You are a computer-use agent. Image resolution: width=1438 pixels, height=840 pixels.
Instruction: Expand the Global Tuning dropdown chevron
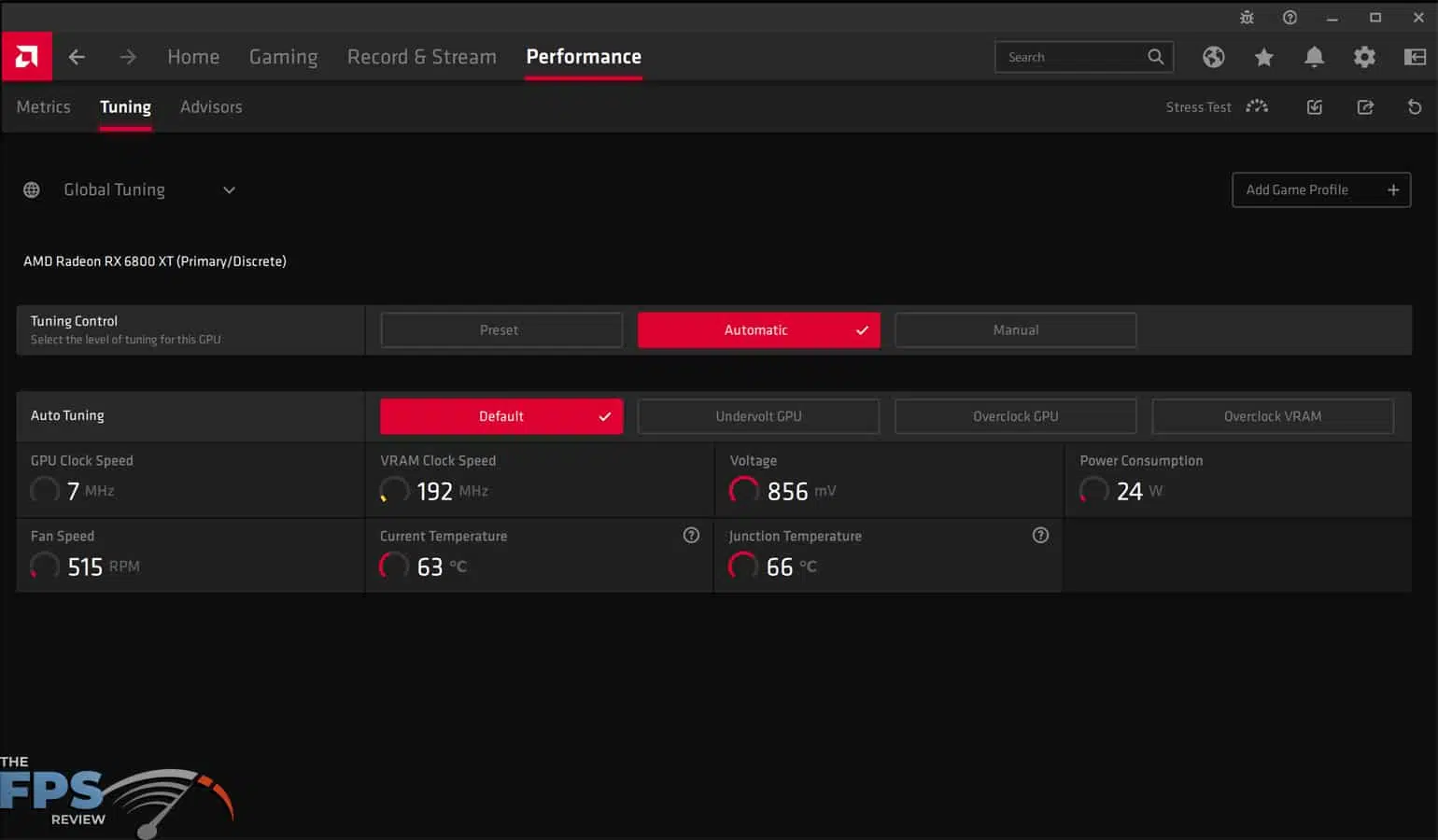tap(229, 190)
